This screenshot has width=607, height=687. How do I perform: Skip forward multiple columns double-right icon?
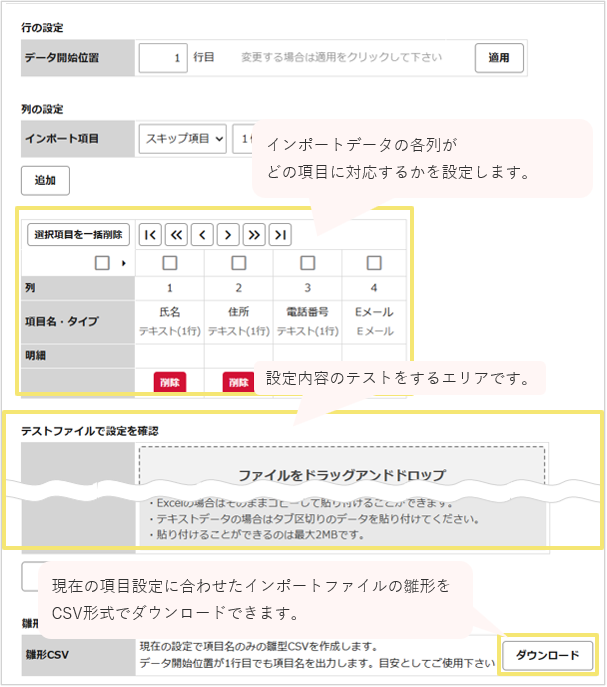(254, 235)
